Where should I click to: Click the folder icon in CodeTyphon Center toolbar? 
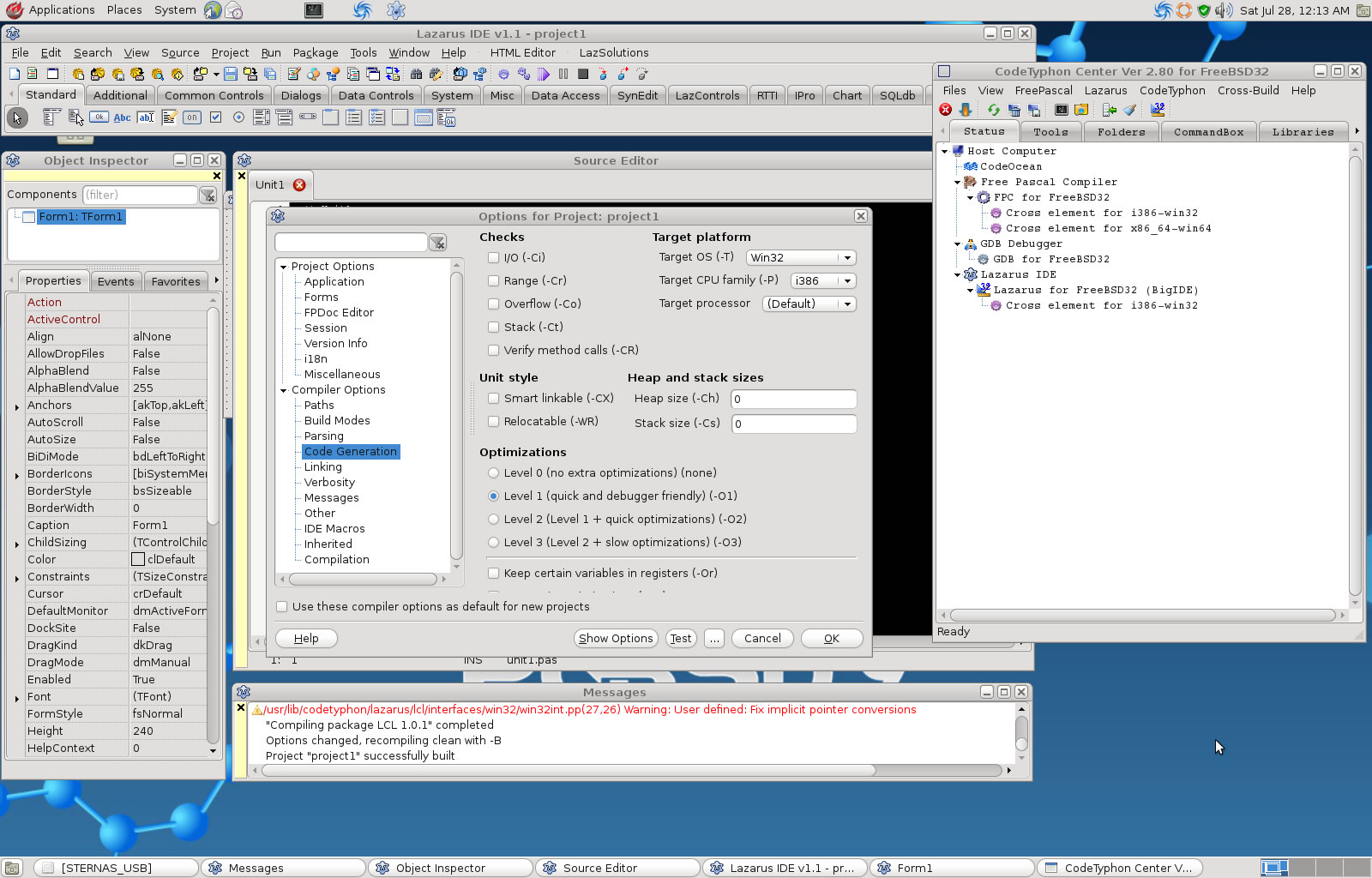point(1081,110)
